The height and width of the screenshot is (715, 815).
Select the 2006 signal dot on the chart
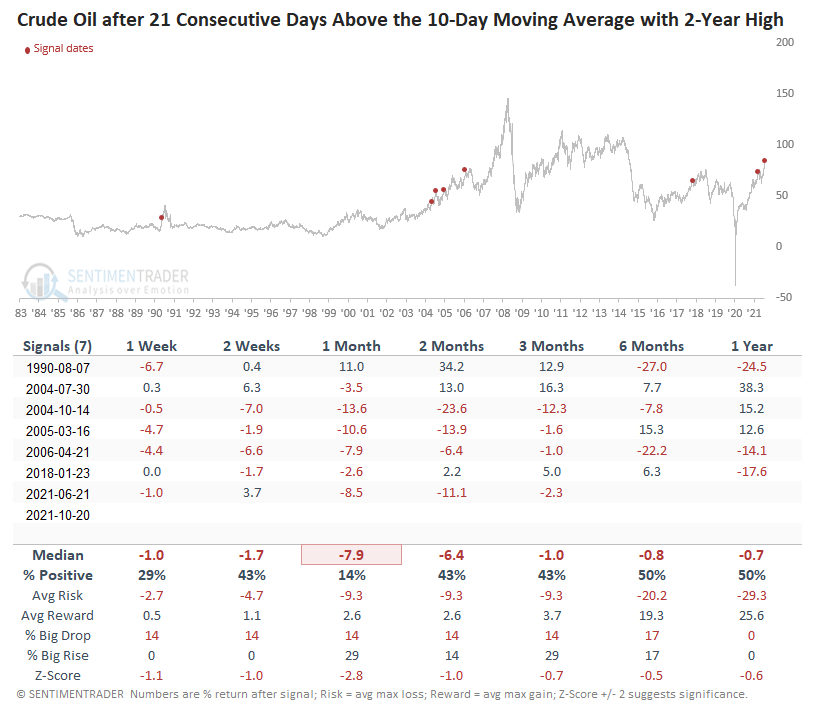(465, 170)
